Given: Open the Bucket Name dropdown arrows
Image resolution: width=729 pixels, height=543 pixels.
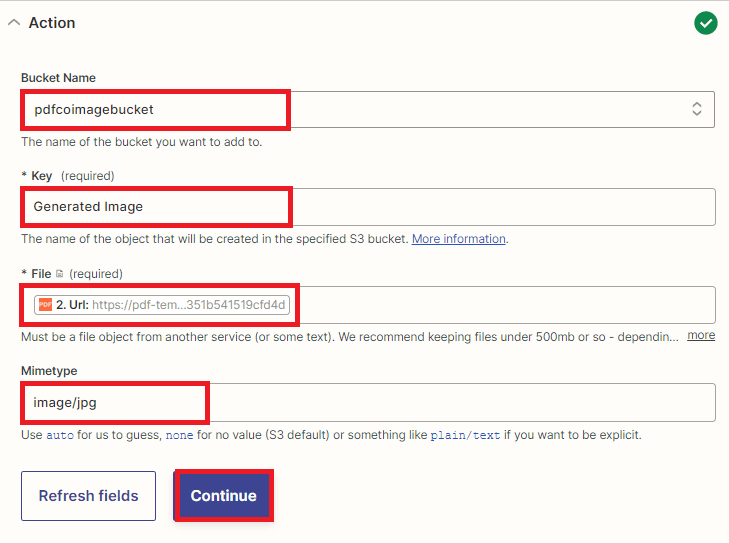Looking at the screenshot, I should pos(696,109).
